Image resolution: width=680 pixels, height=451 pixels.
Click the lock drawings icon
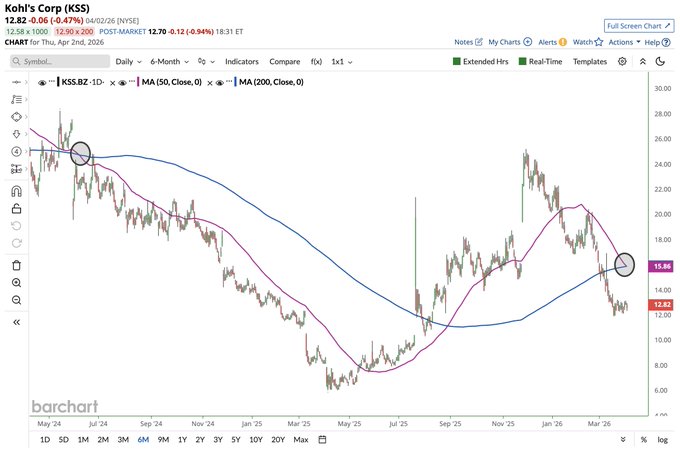[x=16, y=209]
